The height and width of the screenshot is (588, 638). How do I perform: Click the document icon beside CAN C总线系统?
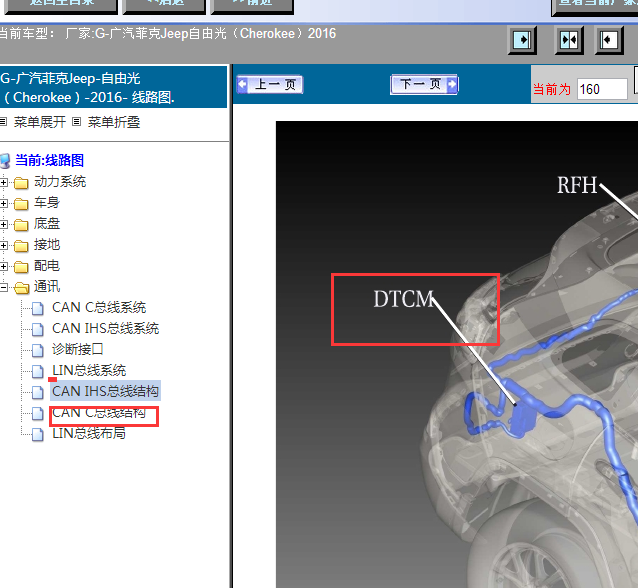pyautogui.click(x=37, y=308)
